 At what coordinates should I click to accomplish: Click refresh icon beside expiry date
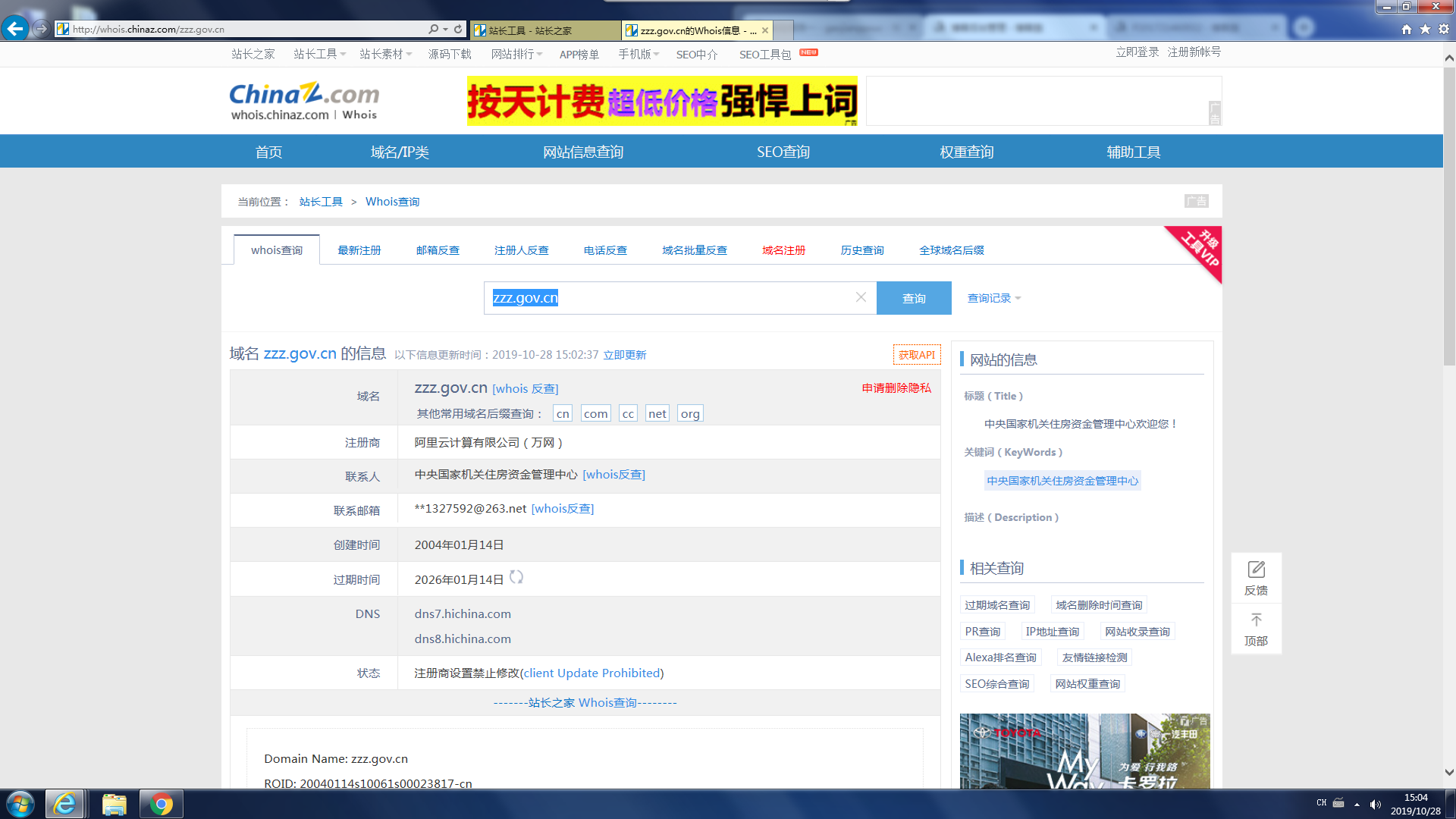[x=516, y=577]
